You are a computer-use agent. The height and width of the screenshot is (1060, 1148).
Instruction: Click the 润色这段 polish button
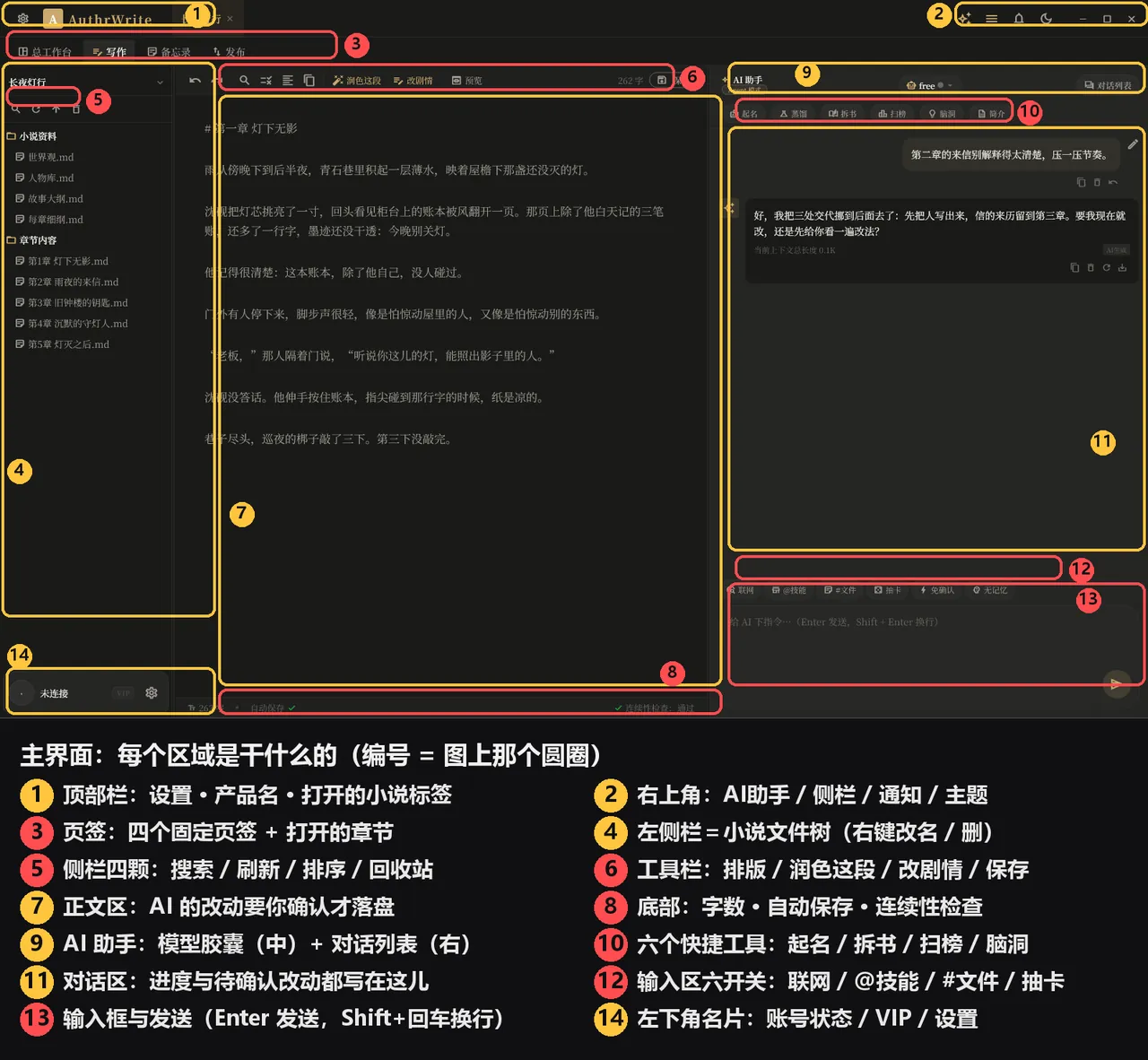tap(357, 81)
